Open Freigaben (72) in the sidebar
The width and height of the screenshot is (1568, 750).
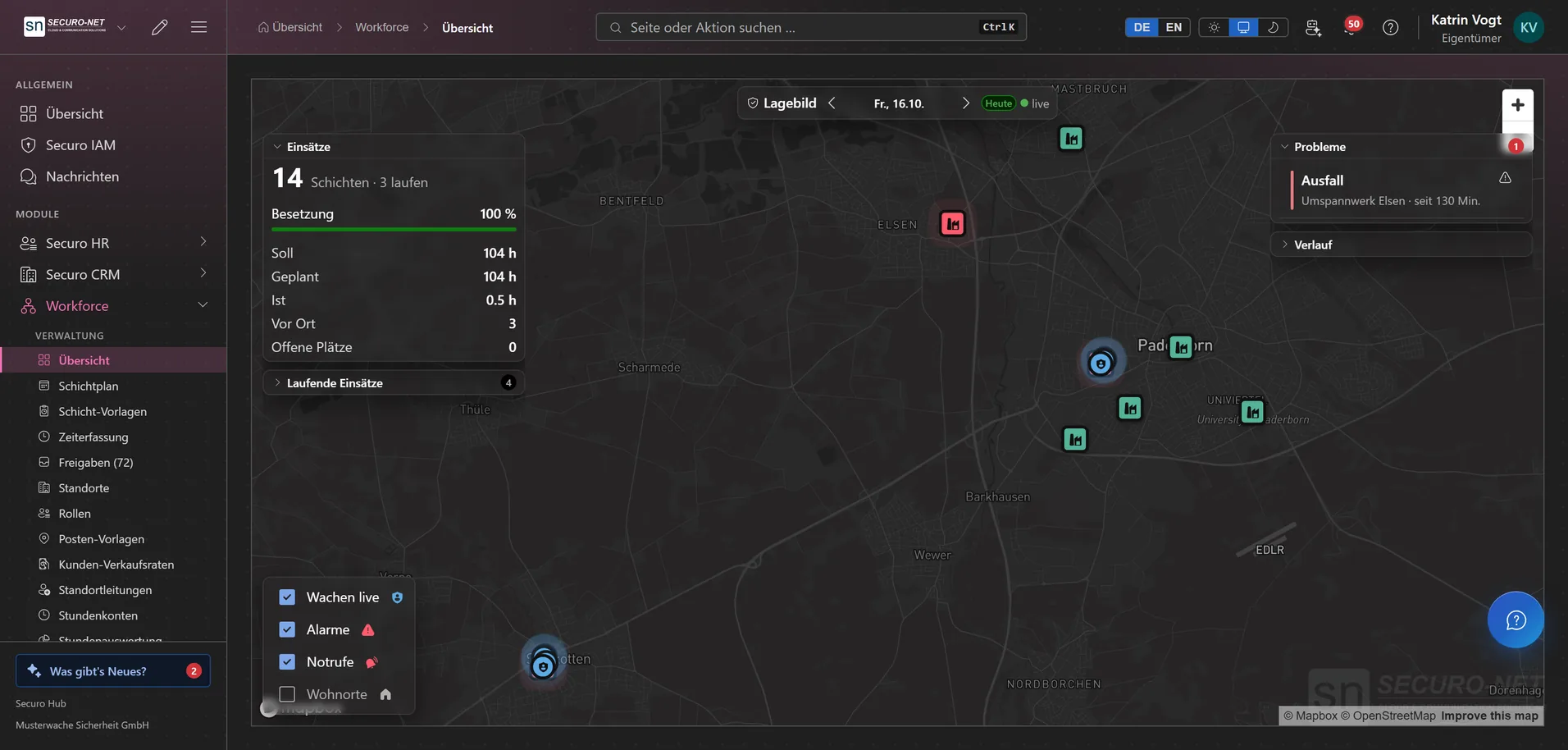[x=113, y=462]
